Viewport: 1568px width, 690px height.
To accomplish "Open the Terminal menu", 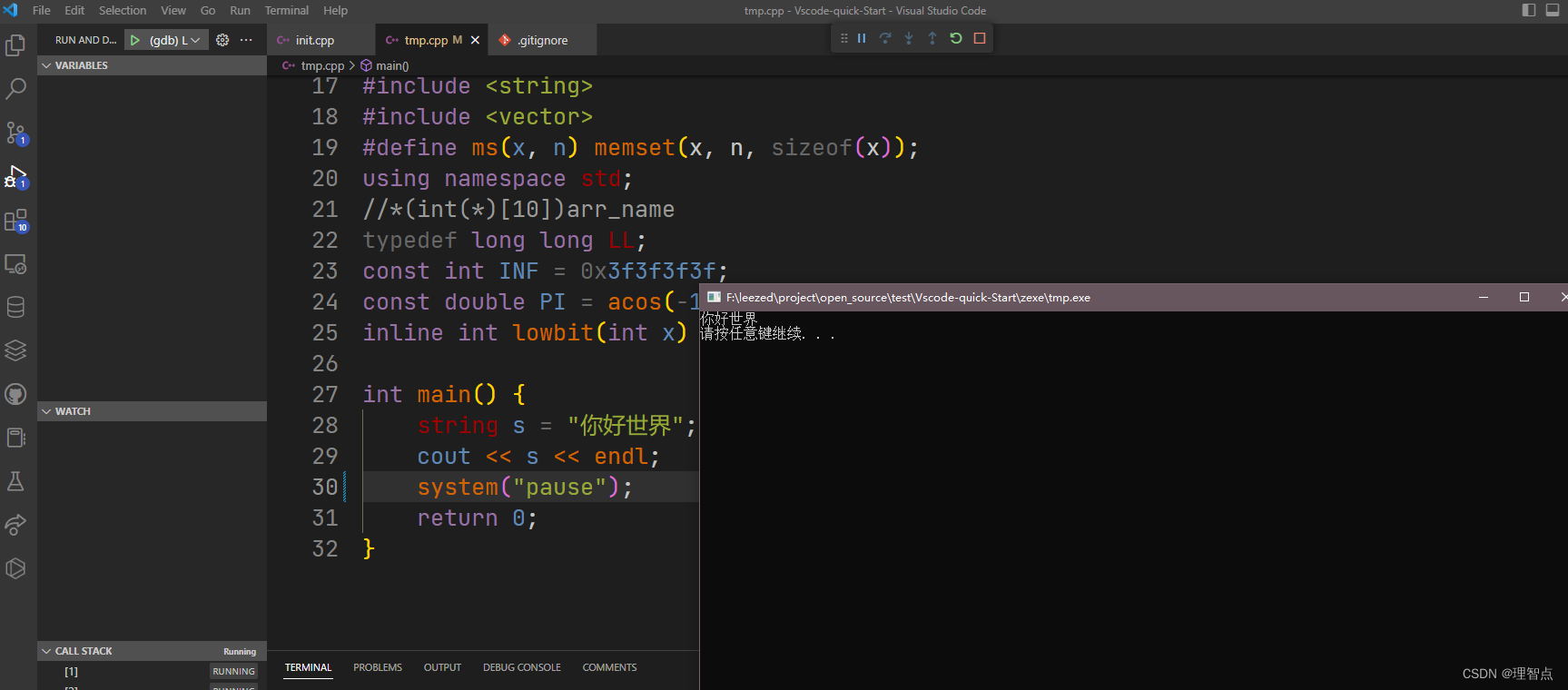I will (287, 10).
